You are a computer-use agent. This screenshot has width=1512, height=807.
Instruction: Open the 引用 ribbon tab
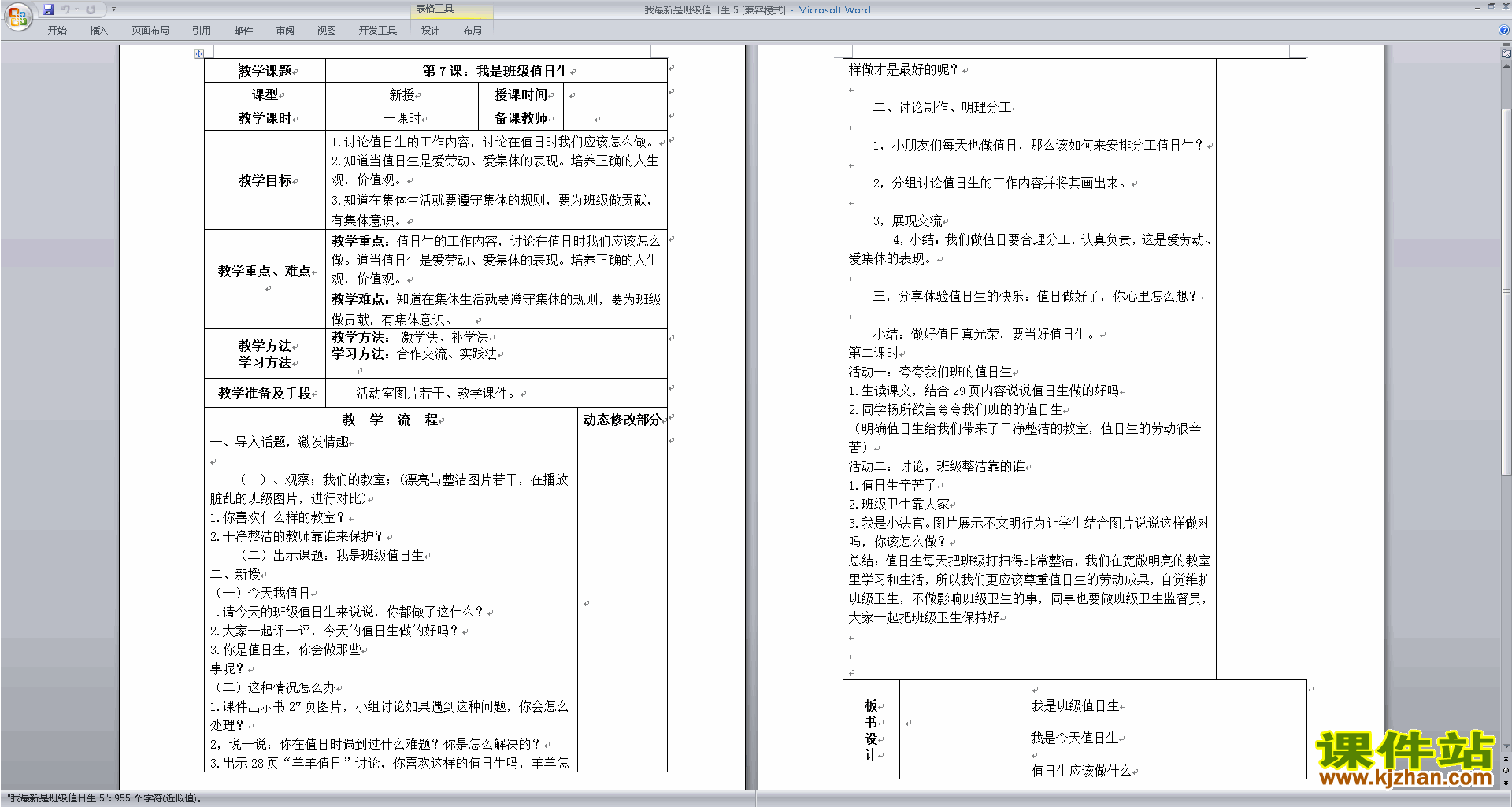[x=202, y=30]
